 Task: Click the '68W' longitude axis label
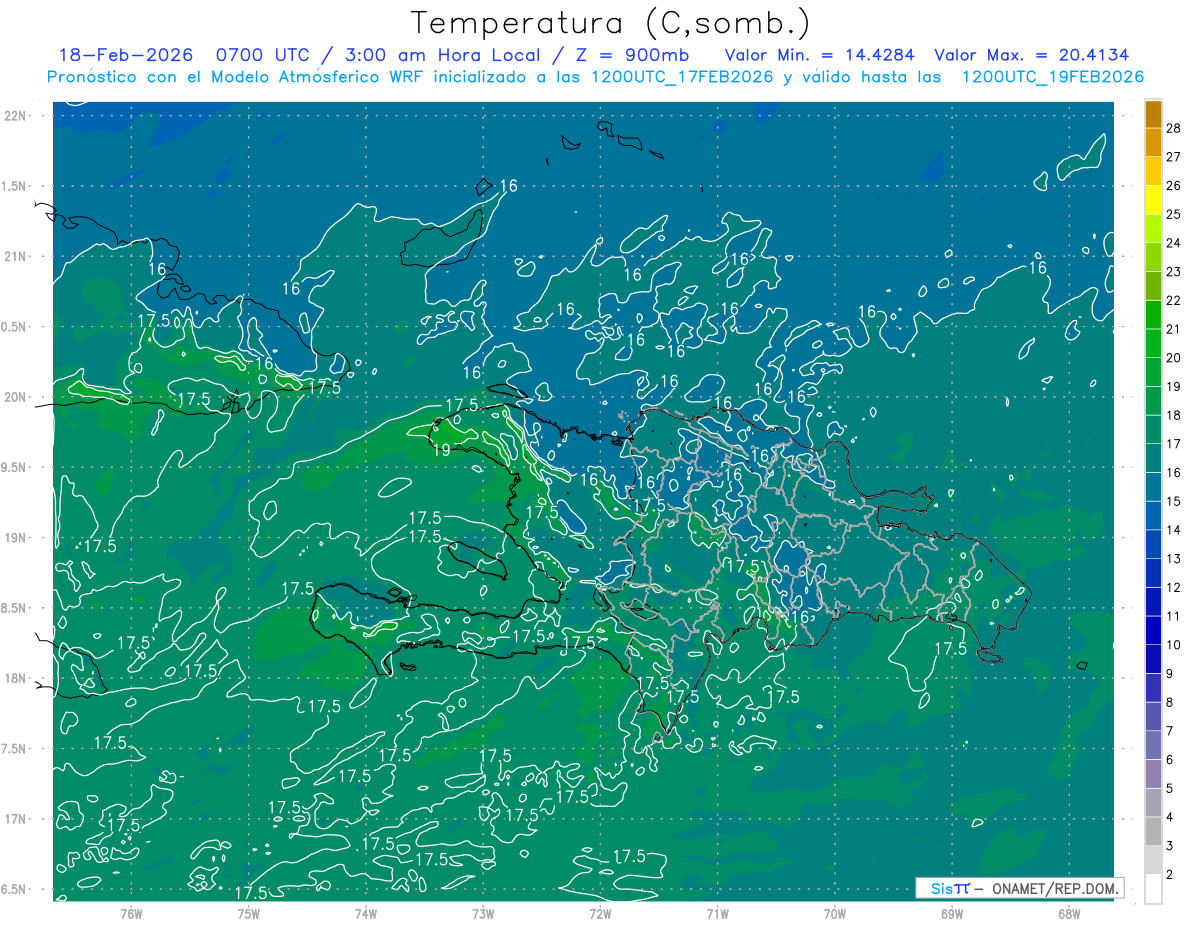[1069, 913]
